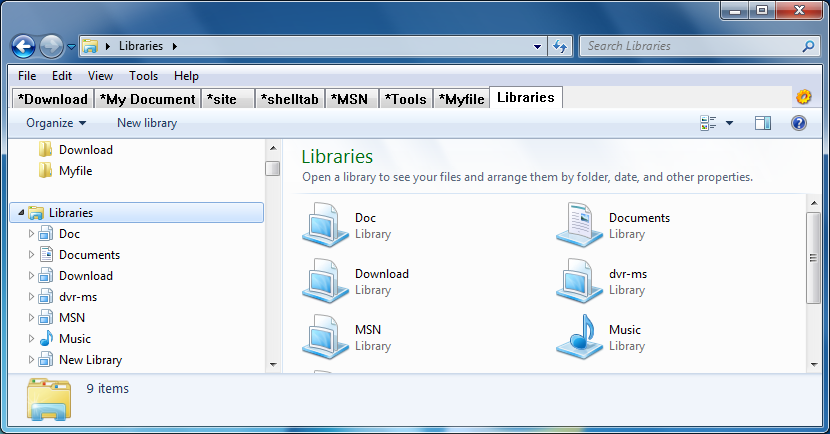The image size is (830, 434).
Task: Click the navigation pane scroll up arrow
Action: pyautogui.click(x=273, y=148)
